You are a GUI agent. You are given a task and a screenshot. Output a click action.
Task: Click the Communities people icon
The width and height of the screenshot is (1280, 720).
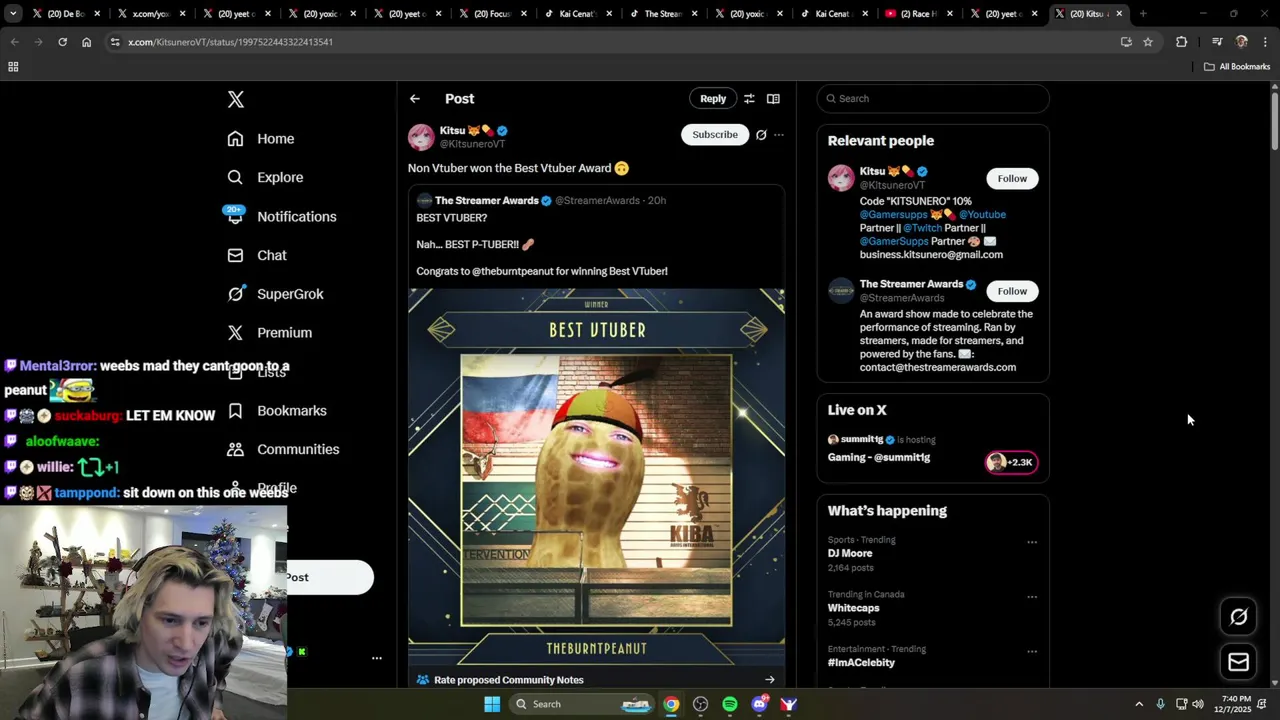(x=235, y=449)
